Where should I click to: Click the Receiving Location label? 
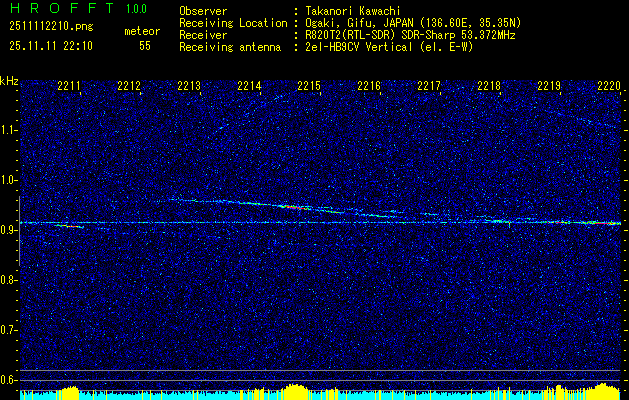tap(233, 23)
